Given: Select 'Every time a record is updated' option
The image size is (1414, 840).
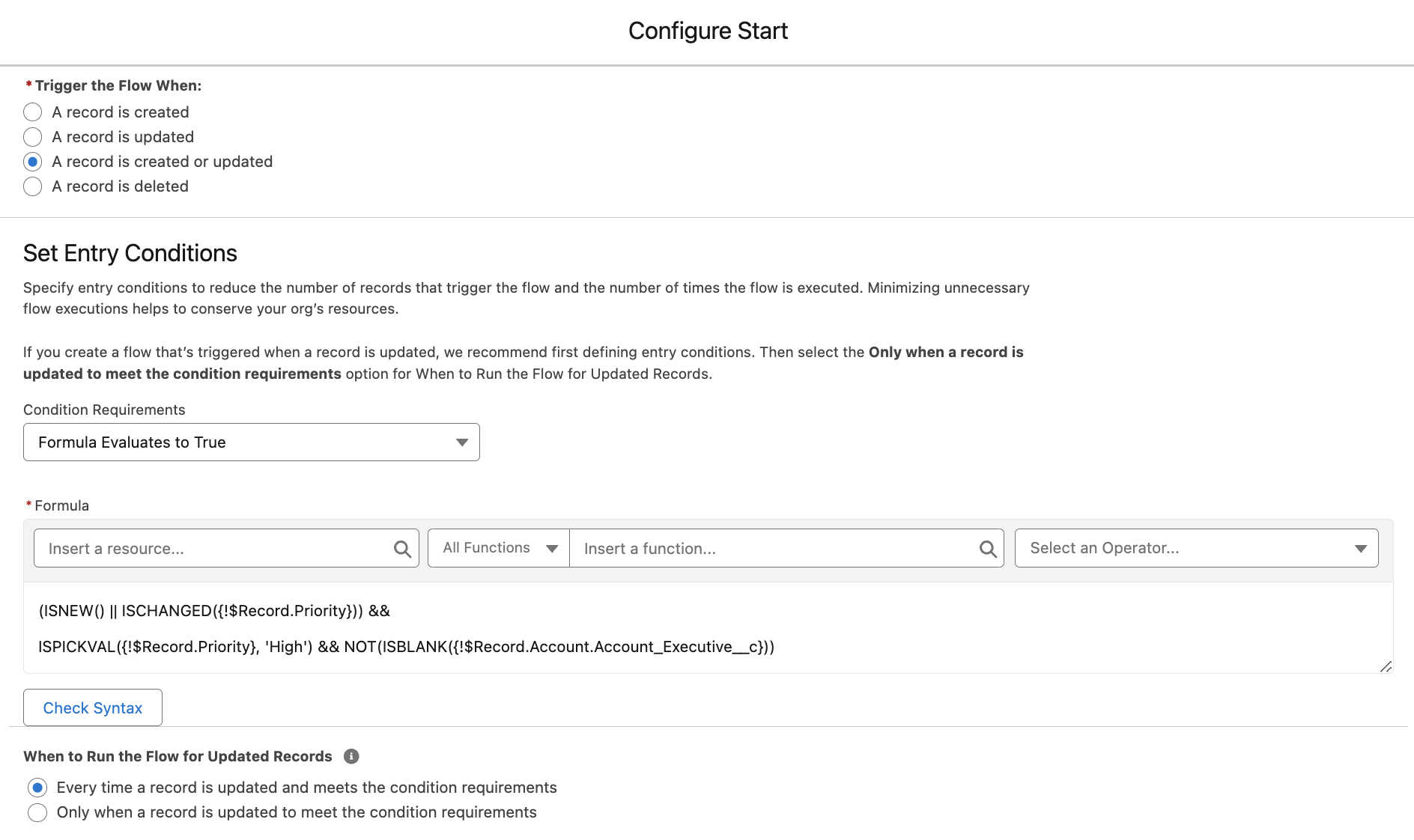Looking at the screenshot, I should coord(37,788).
